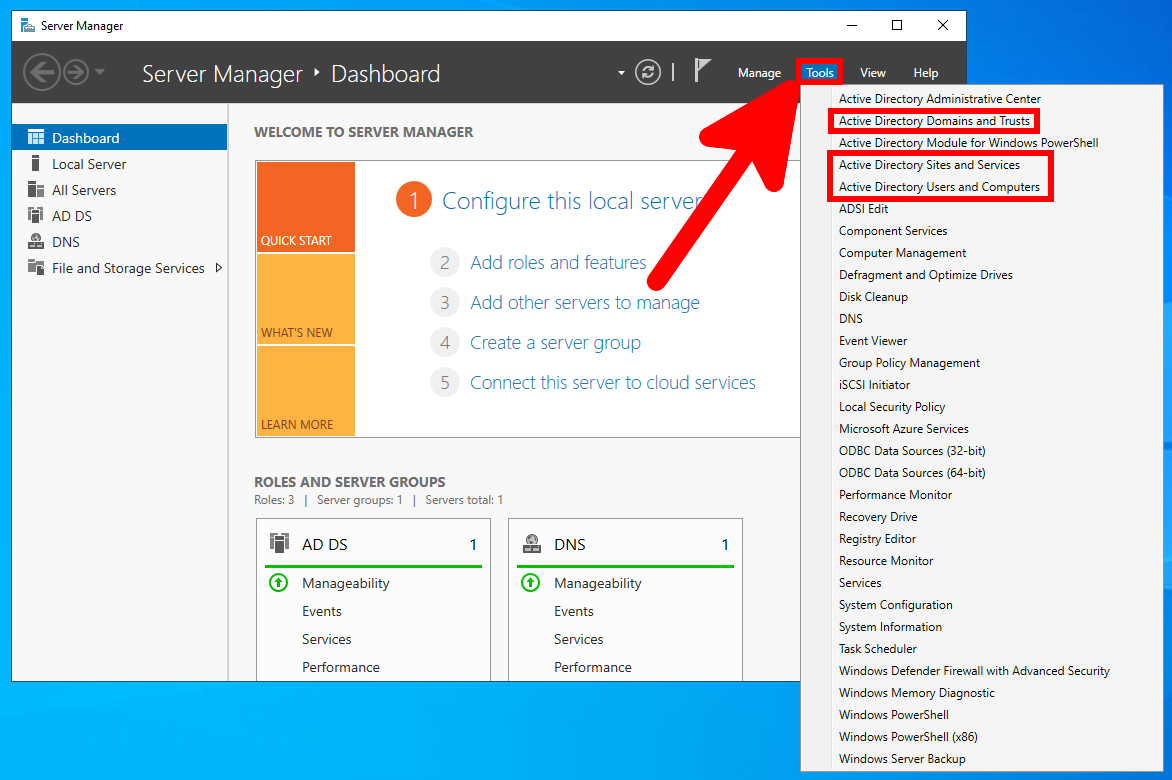Open the QUICK START tile
Viewport: 1172px width, 780px height.
[305, 207]
